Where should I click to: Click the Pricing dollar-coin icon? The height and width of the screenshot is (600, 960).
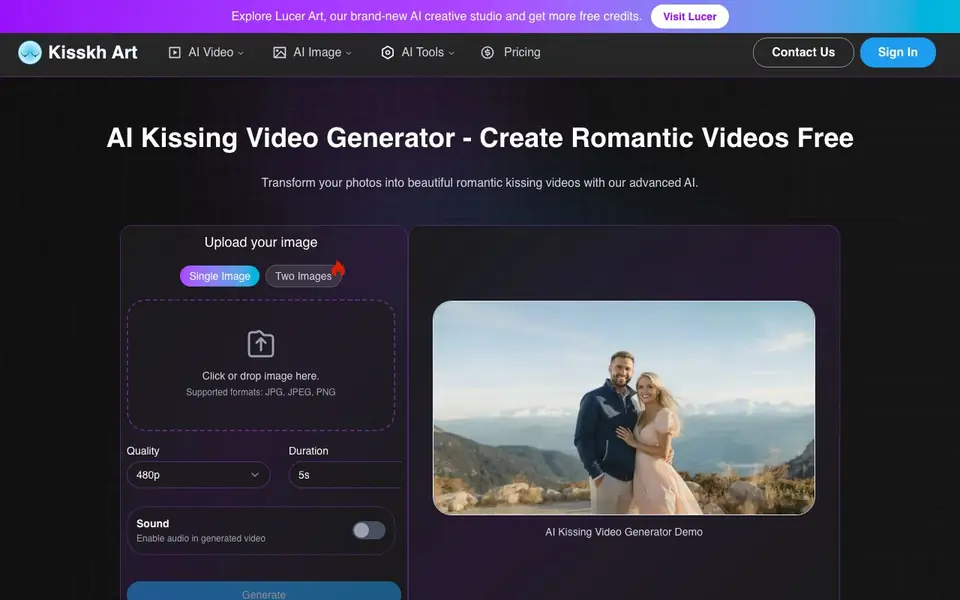[x=487, y=53]
